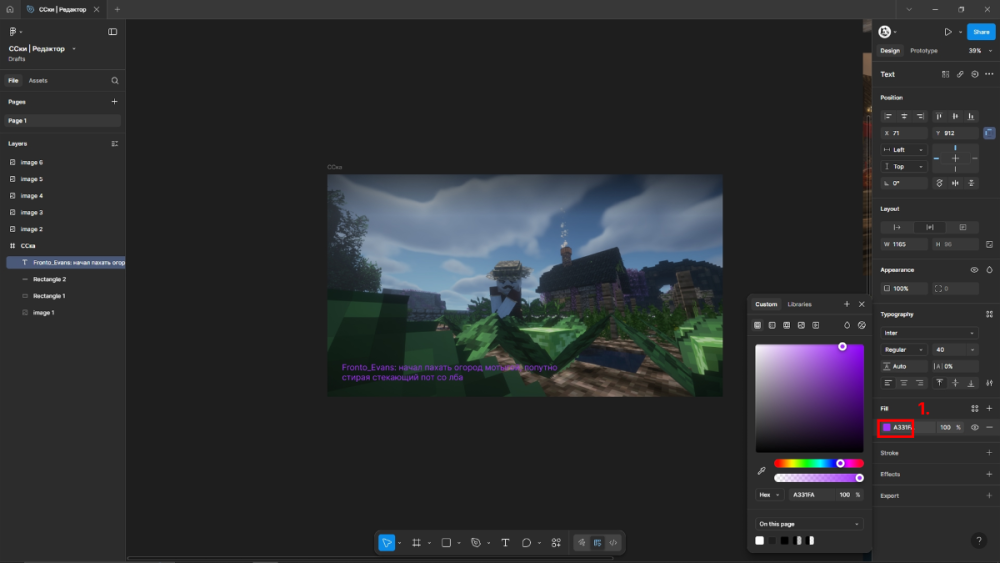
Task: Align text center in Typography section
Action: (x=904, y=382)
